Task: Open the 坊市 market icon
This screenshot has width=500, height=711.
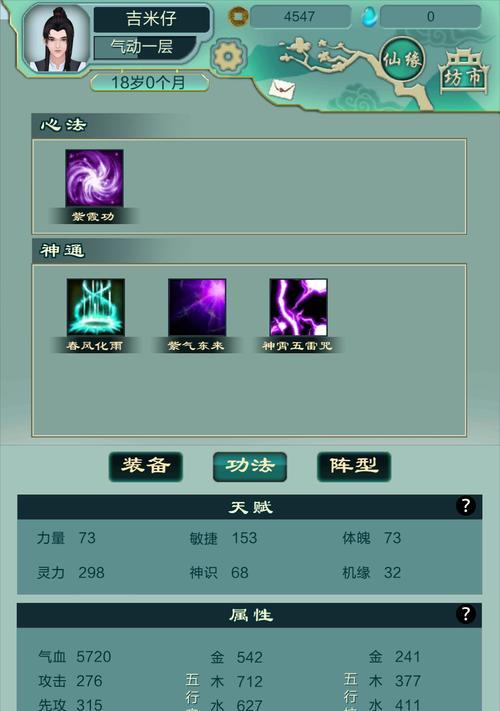Action: (x=463, y=71)
